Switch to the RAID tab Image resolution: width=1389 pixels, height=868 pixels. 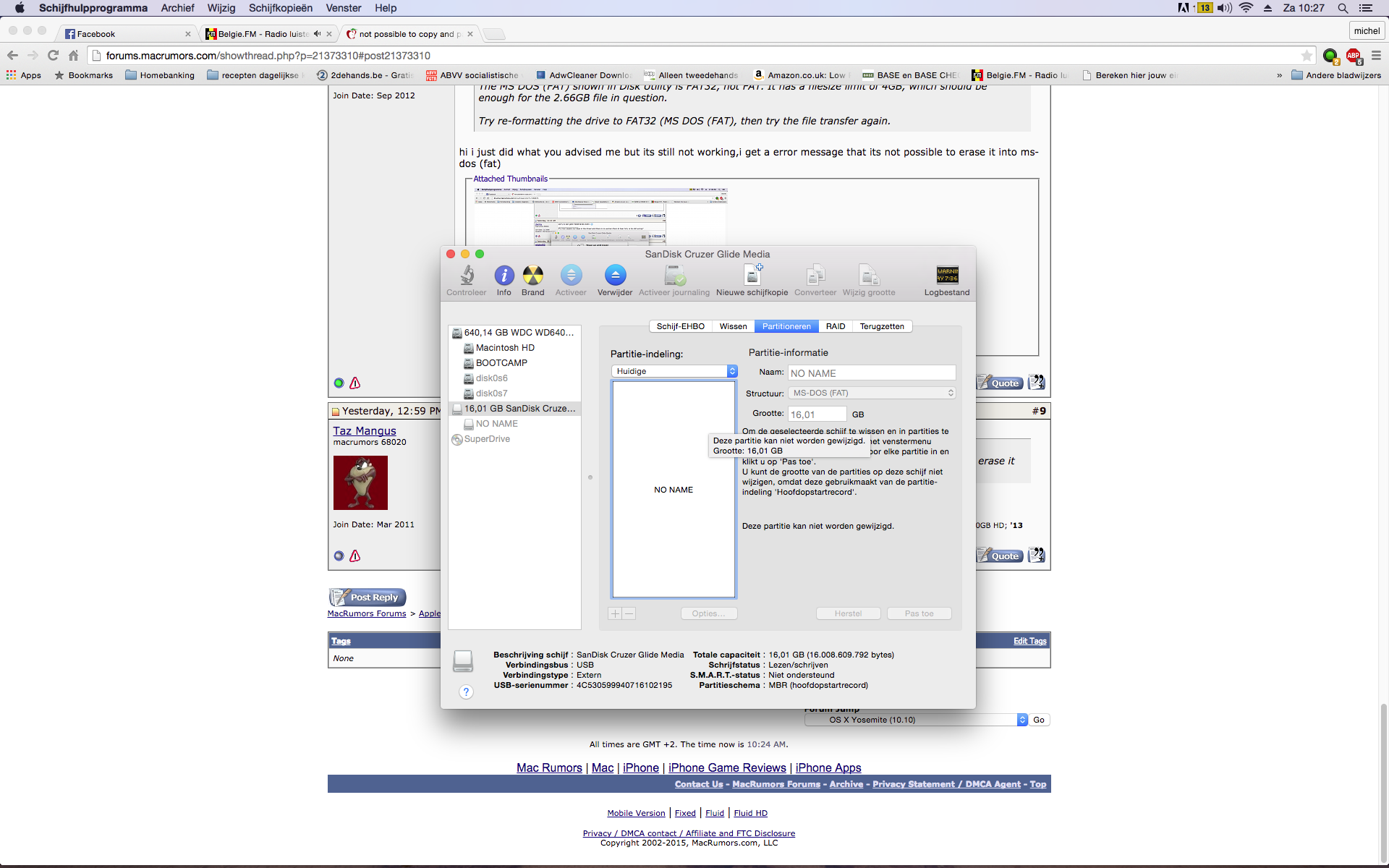[x=836, y=326]
